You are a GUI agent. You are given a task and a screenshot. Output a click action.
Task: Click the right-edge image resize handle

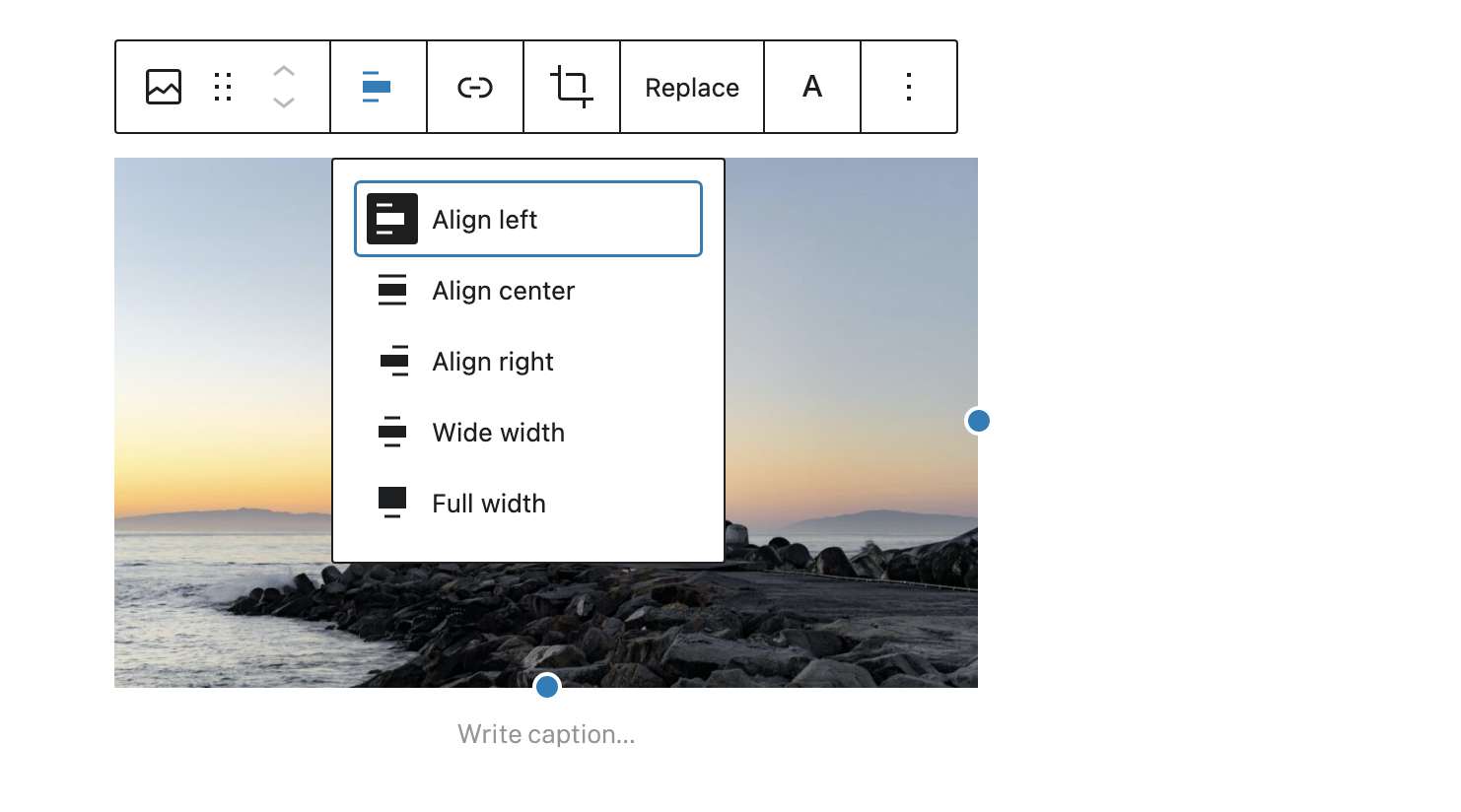(978, 421)
